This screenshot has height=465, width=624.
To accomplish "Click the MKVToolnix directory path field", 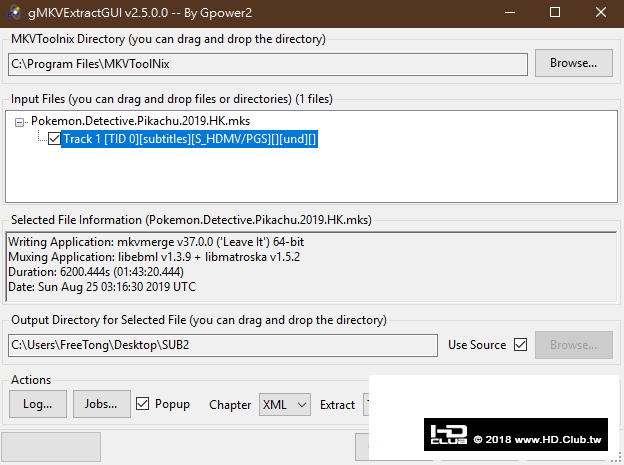I will tap(268, 64).
